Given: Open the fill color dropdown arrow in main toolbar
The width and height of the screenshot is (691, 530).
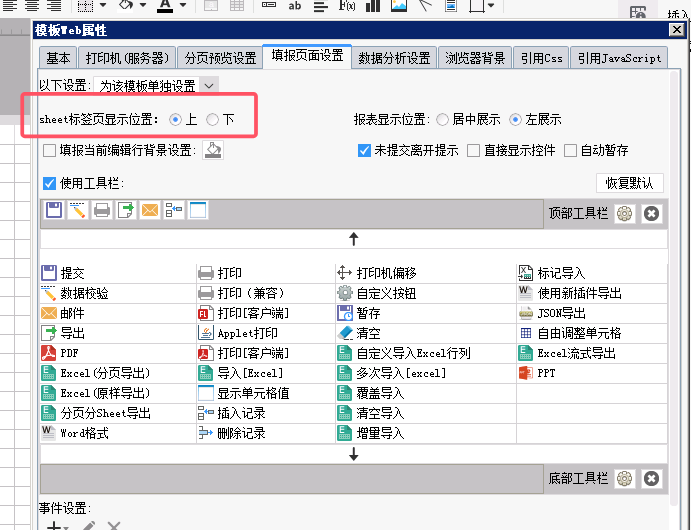Looking at the screenshot, I should coord(143,5).
